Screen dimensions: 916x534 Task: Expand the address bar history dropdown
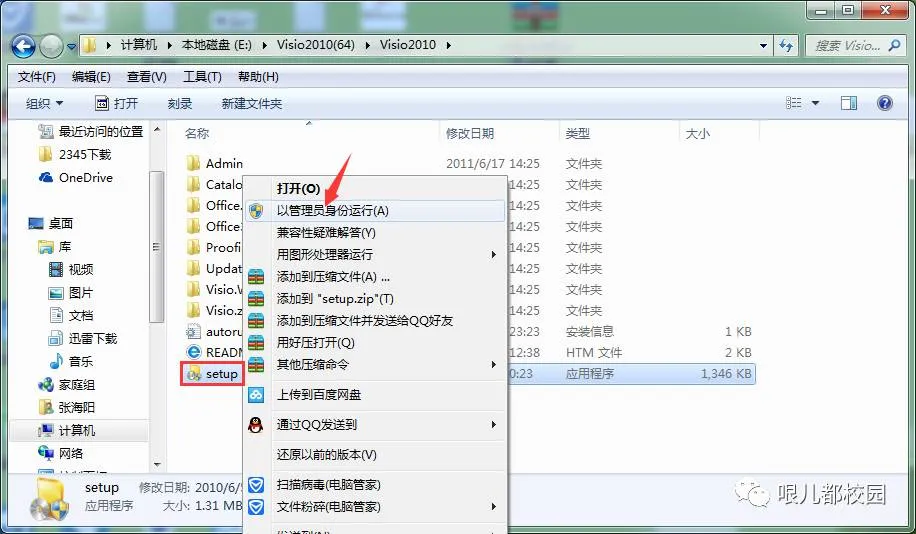(763, 46)
